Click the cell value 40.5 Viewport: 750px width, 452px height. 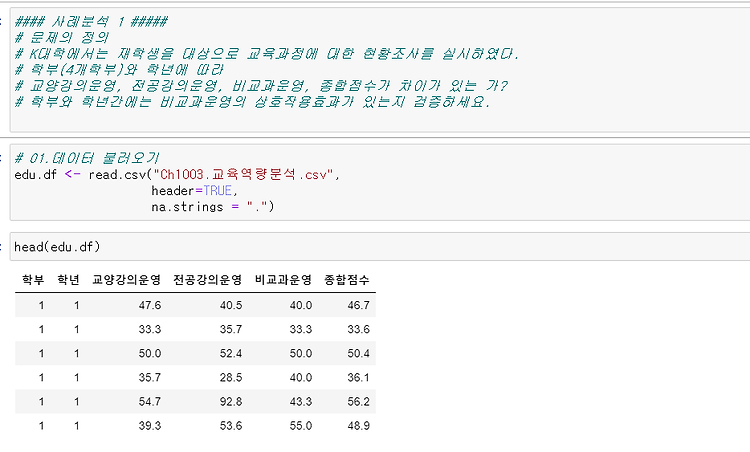click(231, 305)
